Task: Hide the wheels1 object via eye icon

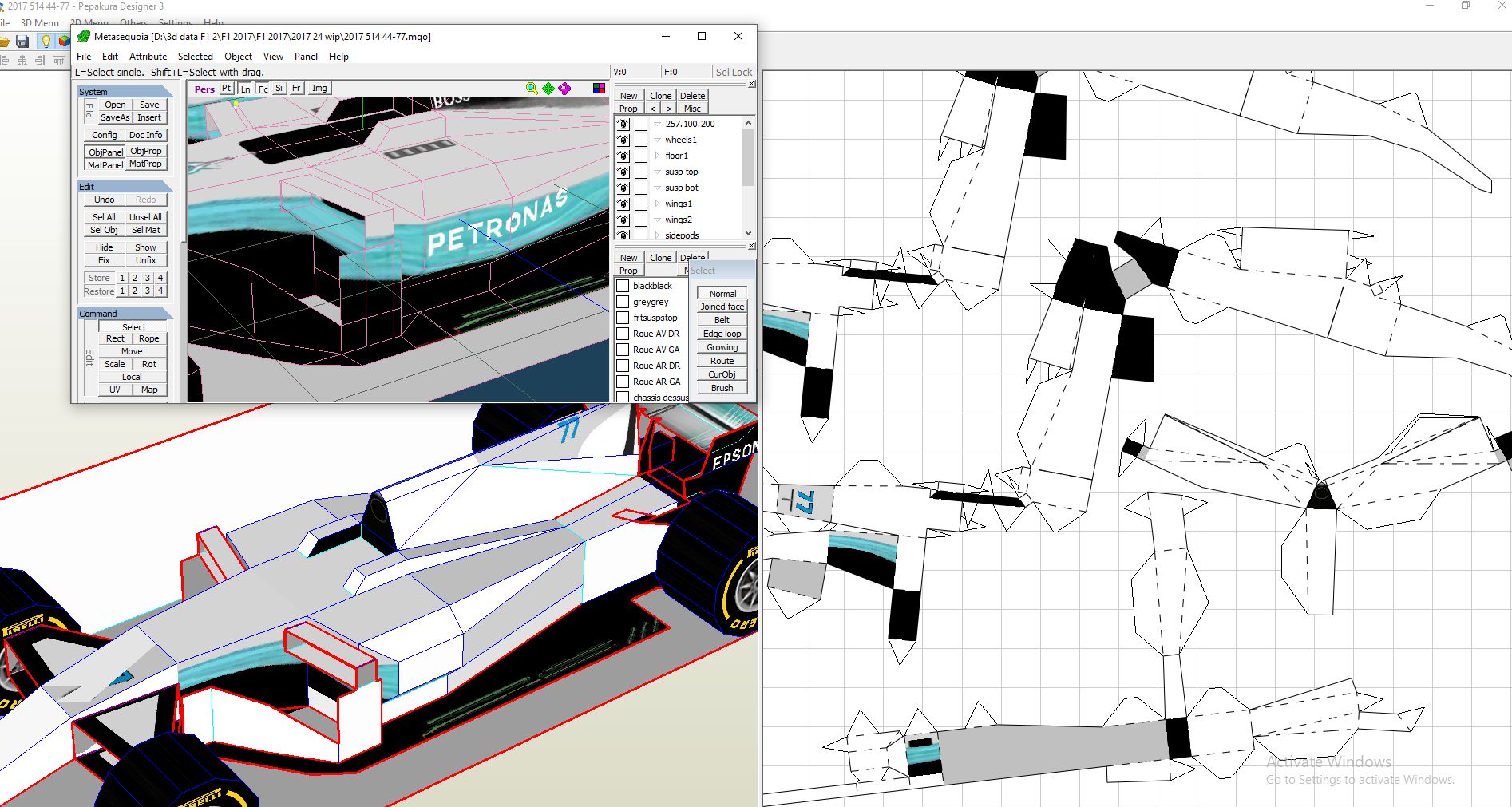Action: 623,140
